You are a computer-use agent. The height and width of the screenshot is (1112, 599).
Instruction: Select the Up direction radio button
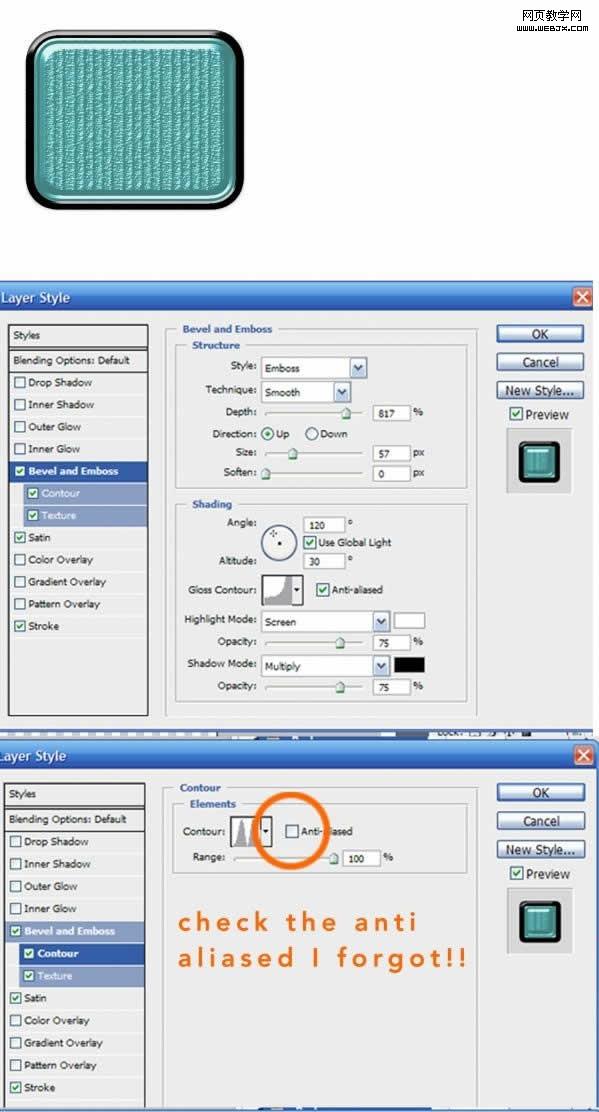click(x=267, y=433)
